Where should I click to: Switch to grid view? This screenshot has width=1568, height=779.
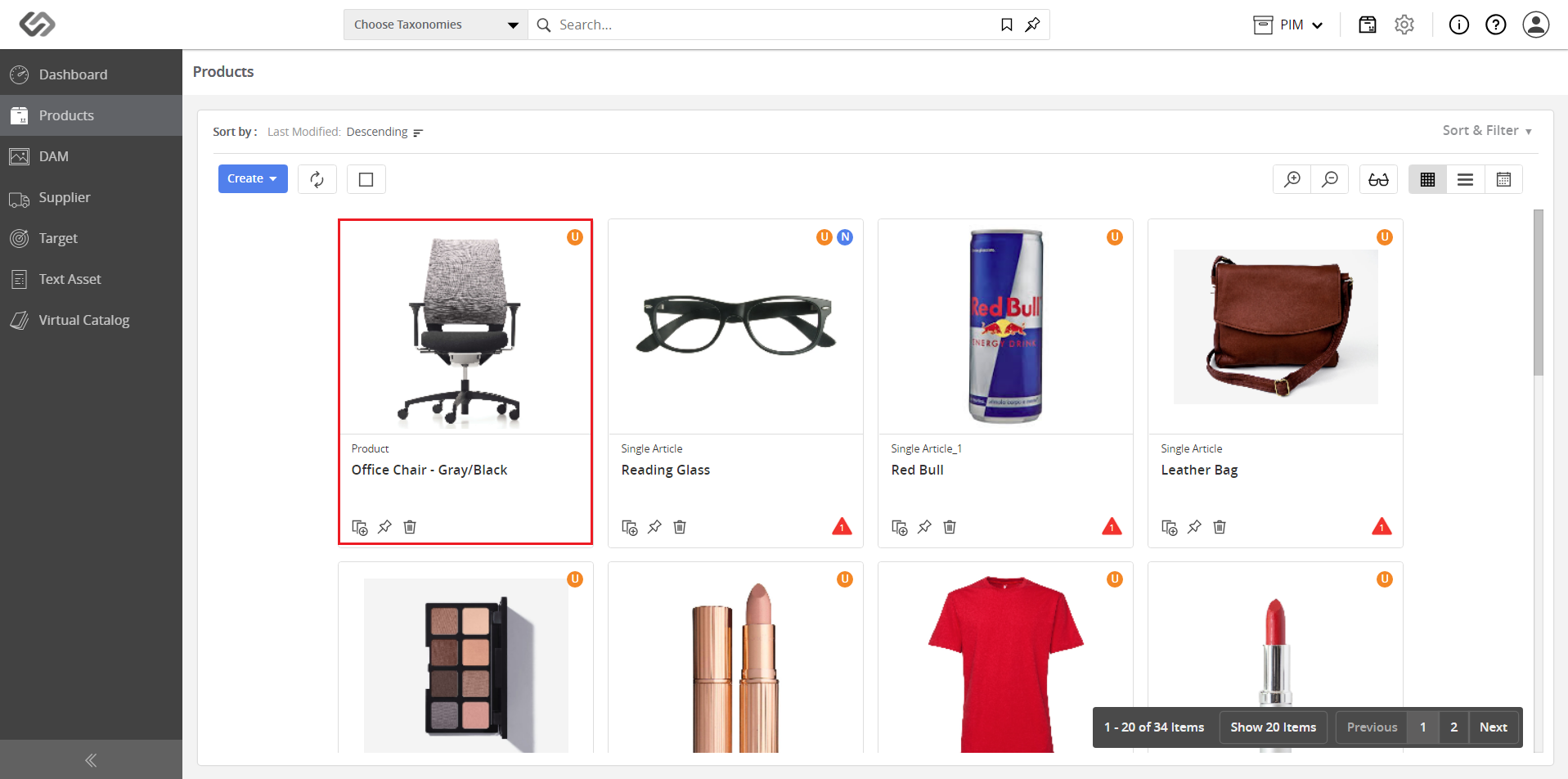(x=1427, y=179)
